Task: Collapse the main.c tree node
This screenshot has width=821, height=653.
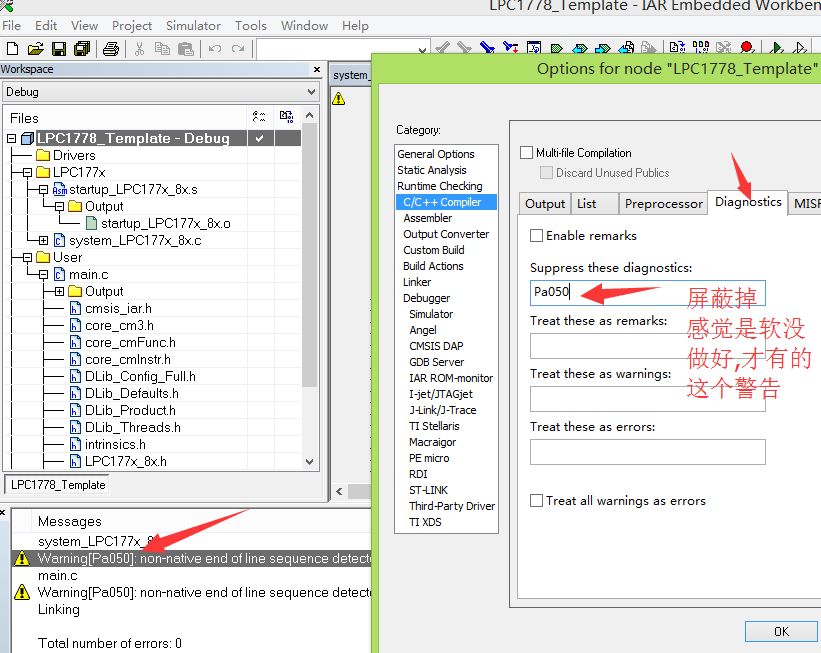Action: point(43,274)
